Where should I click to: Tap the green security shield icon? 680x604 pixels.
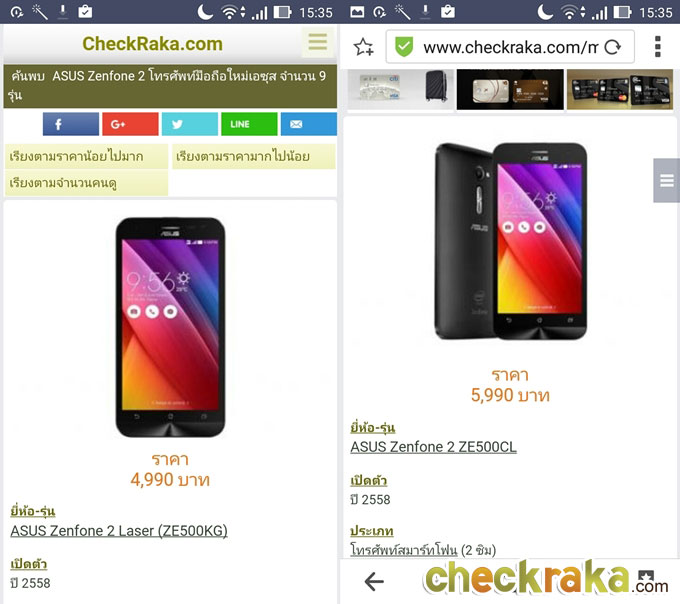pos(403,47)
